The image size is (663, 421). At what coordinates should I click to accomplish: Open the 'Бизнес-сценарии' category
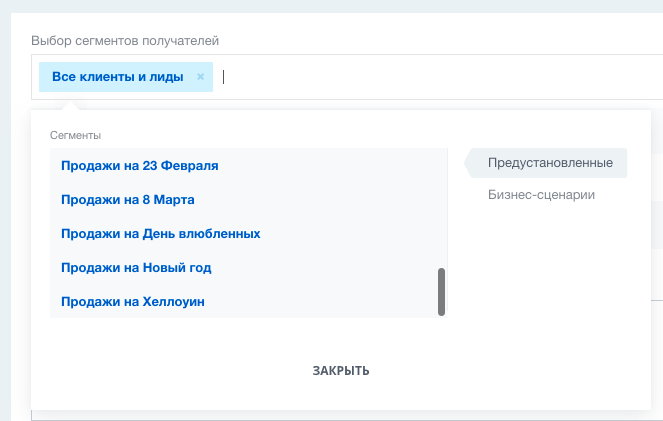[541, 194]
